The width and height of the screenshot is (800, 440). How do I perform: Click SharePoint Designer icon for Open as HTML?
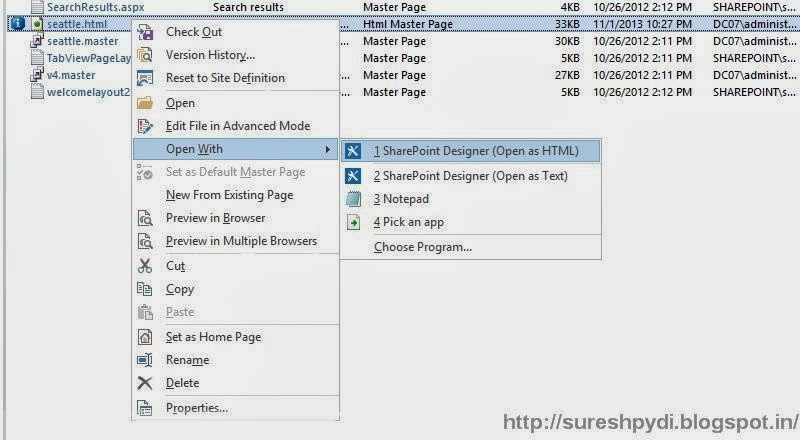[353, 151]
